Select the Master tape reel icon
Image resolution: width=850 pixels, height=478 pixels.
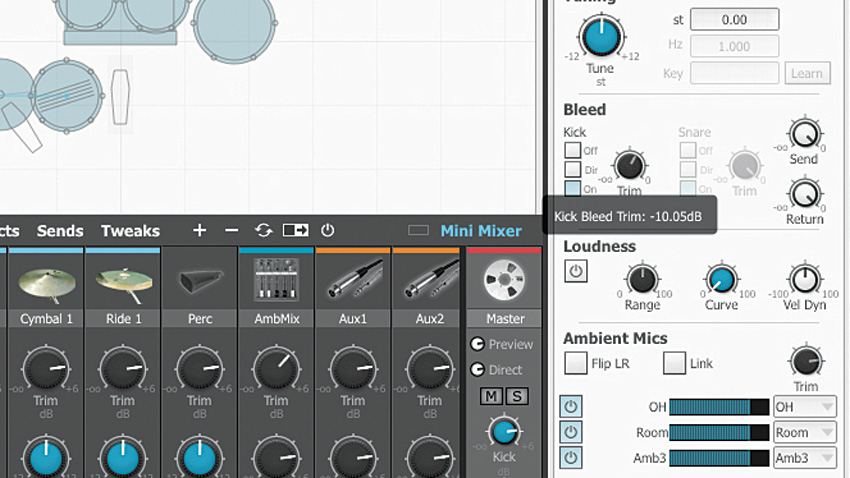(x=505, y=280)
